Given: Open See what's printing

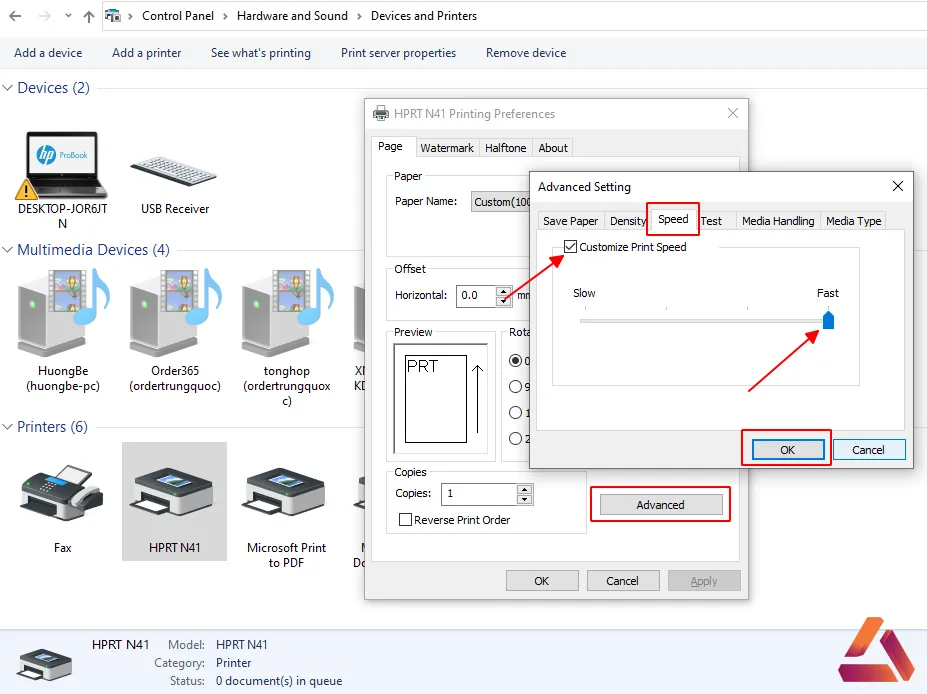Looking at the screenshot, I should (261, 53).
